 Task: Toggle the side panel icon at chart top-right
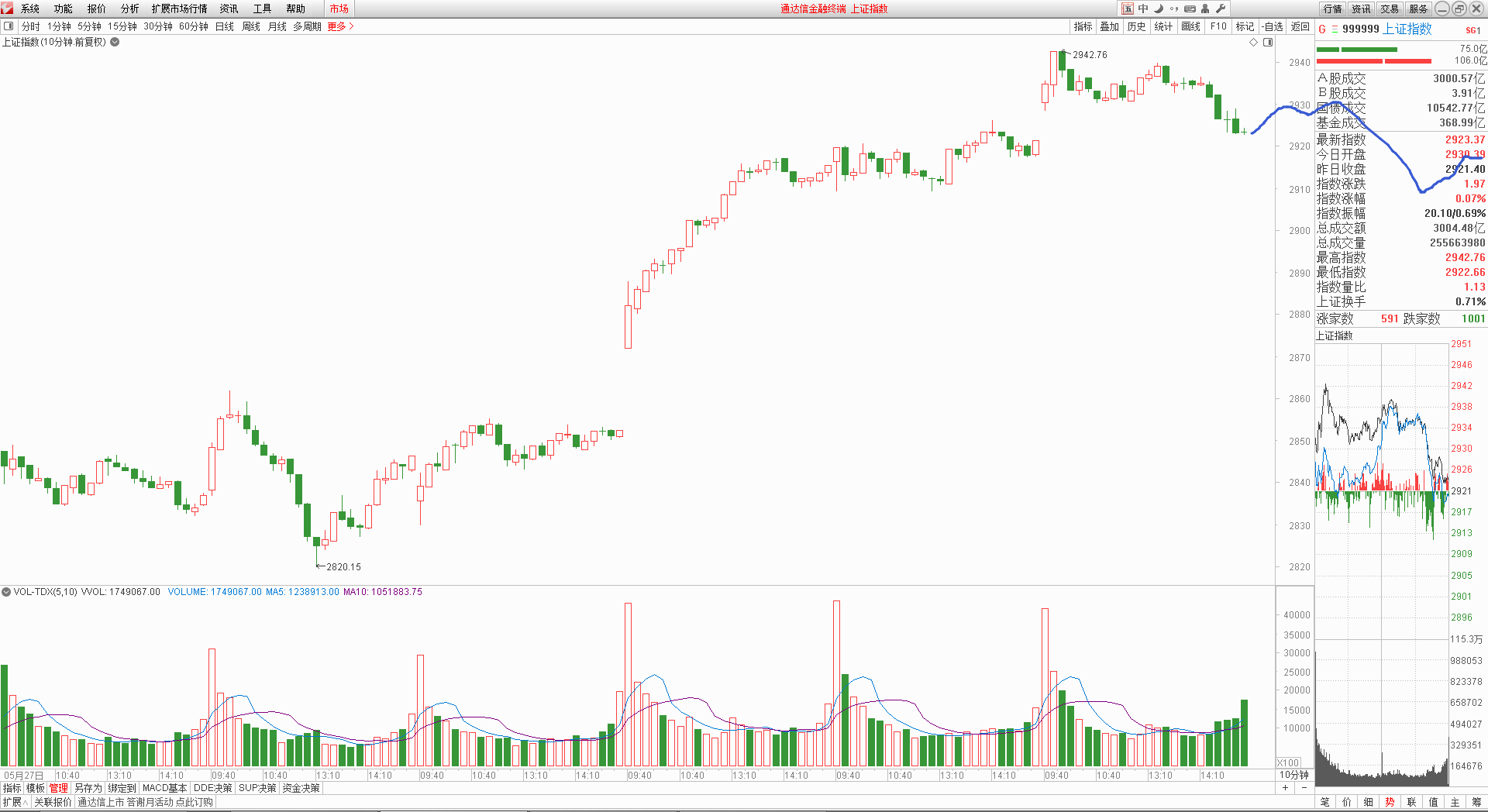pyautogui.click(x=1268, y=43)
